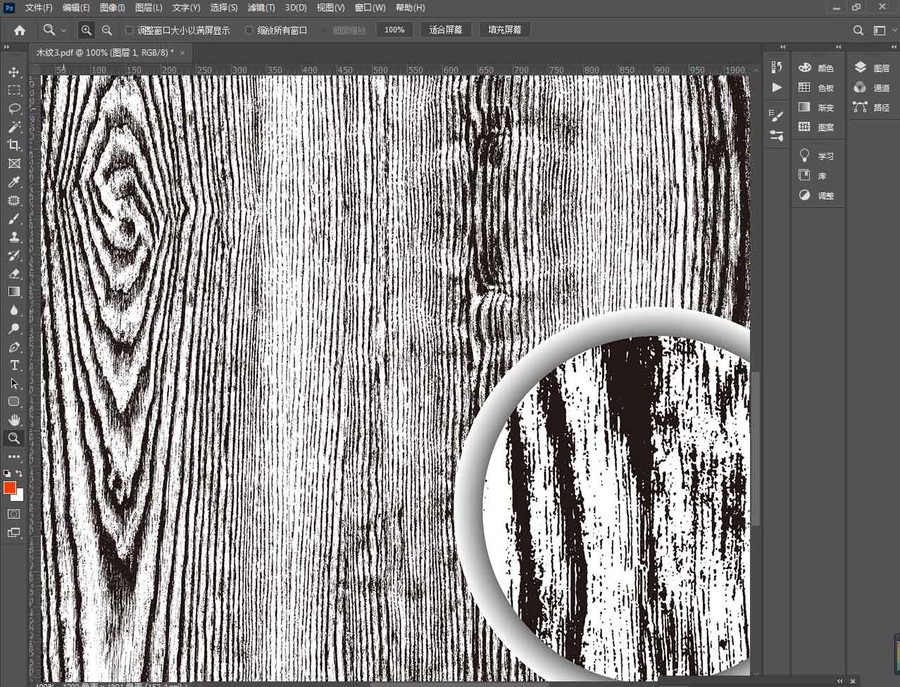Click the canvas vertical scrollbar
This screenshot has width=900, height=687.
tap(756, 448)
